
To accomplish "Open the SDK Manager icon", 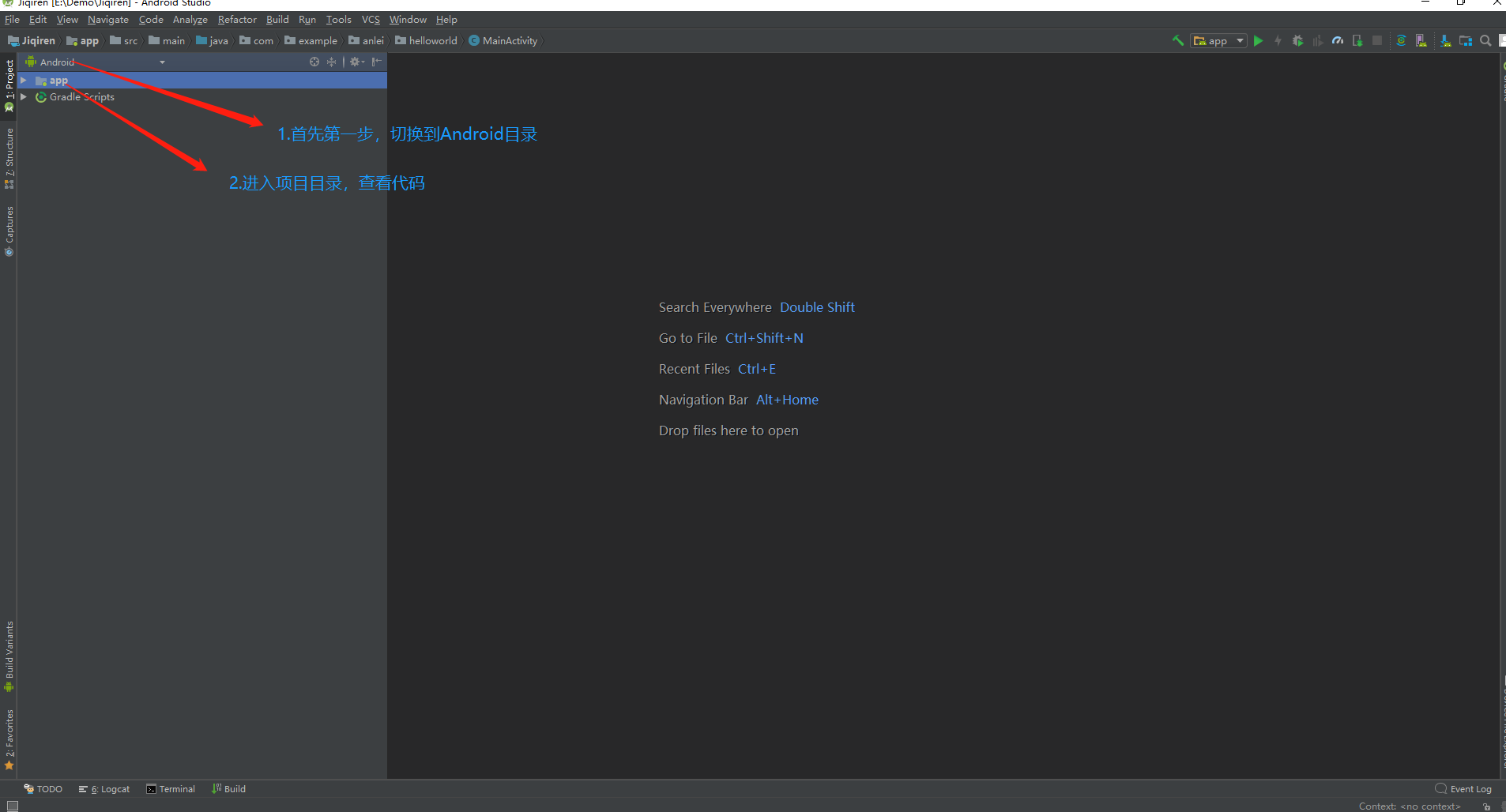I will coord(1445,40).
